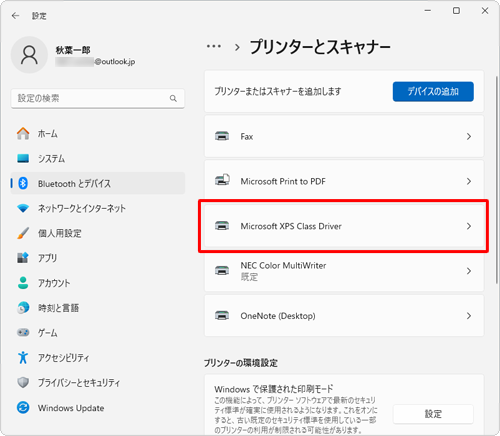Click the user profile avatar
500x436 pixels.
(29, 55)
